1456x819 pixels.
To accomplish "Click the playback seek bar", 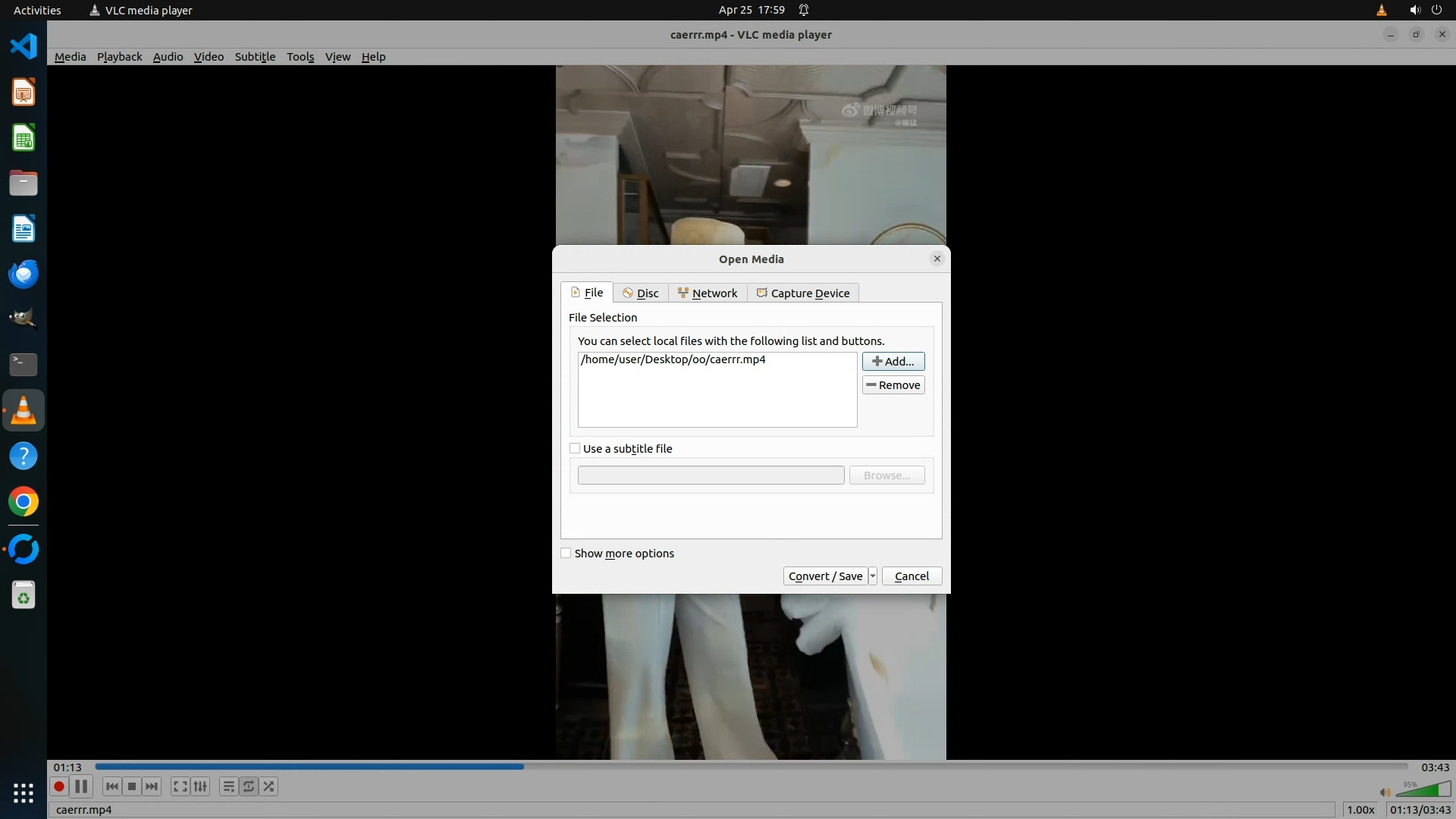I will pos(751,767).
